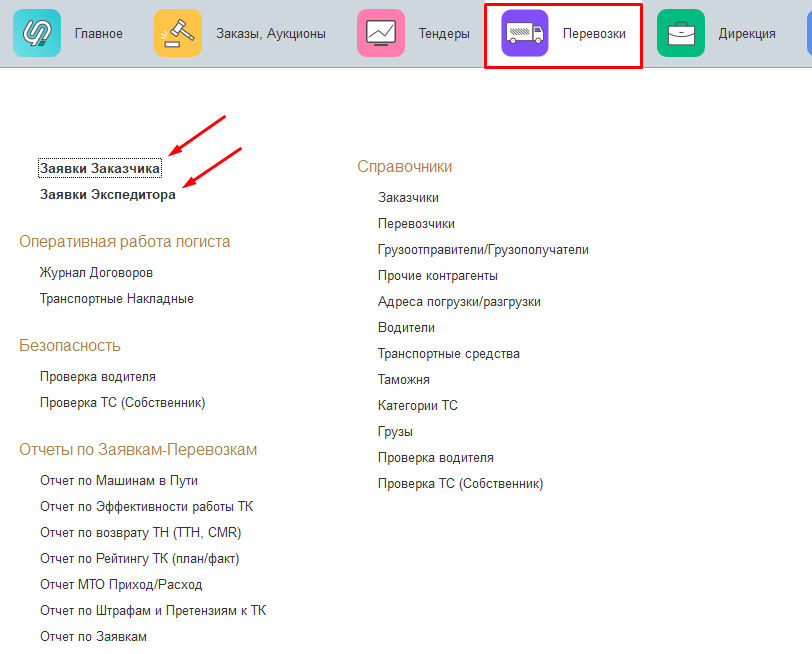Click the yellow gavel auctions icon

point(178,33)
